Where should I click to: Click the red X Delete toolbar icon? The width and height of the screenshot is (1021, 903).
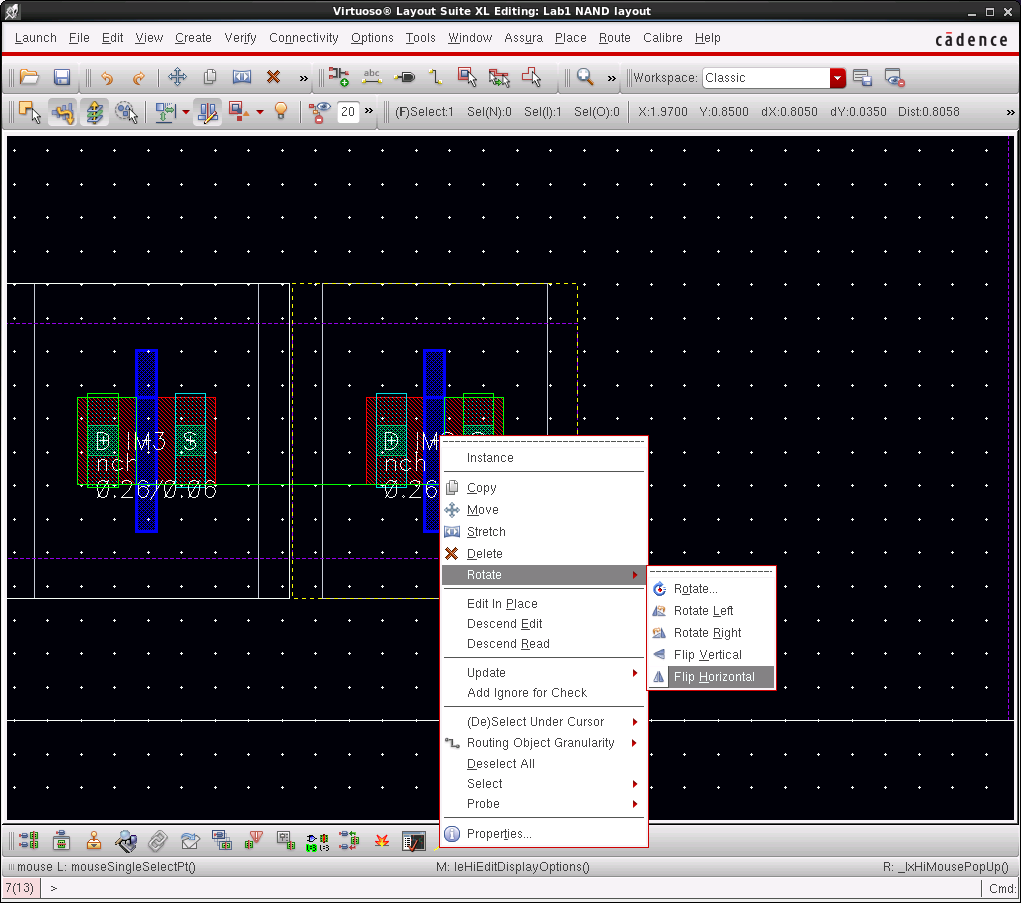(x=273, y=77)
